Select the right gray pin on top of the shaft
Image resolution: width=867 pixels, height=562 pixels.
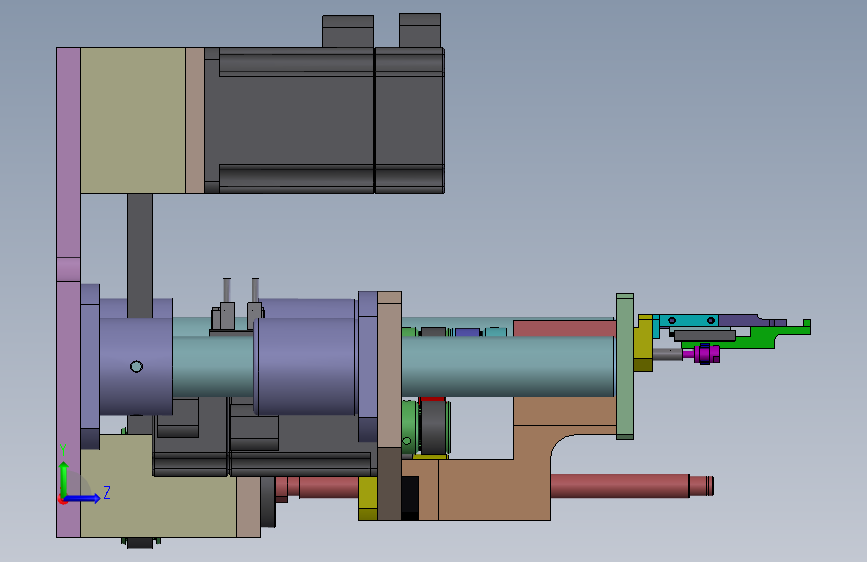[255, 290]
